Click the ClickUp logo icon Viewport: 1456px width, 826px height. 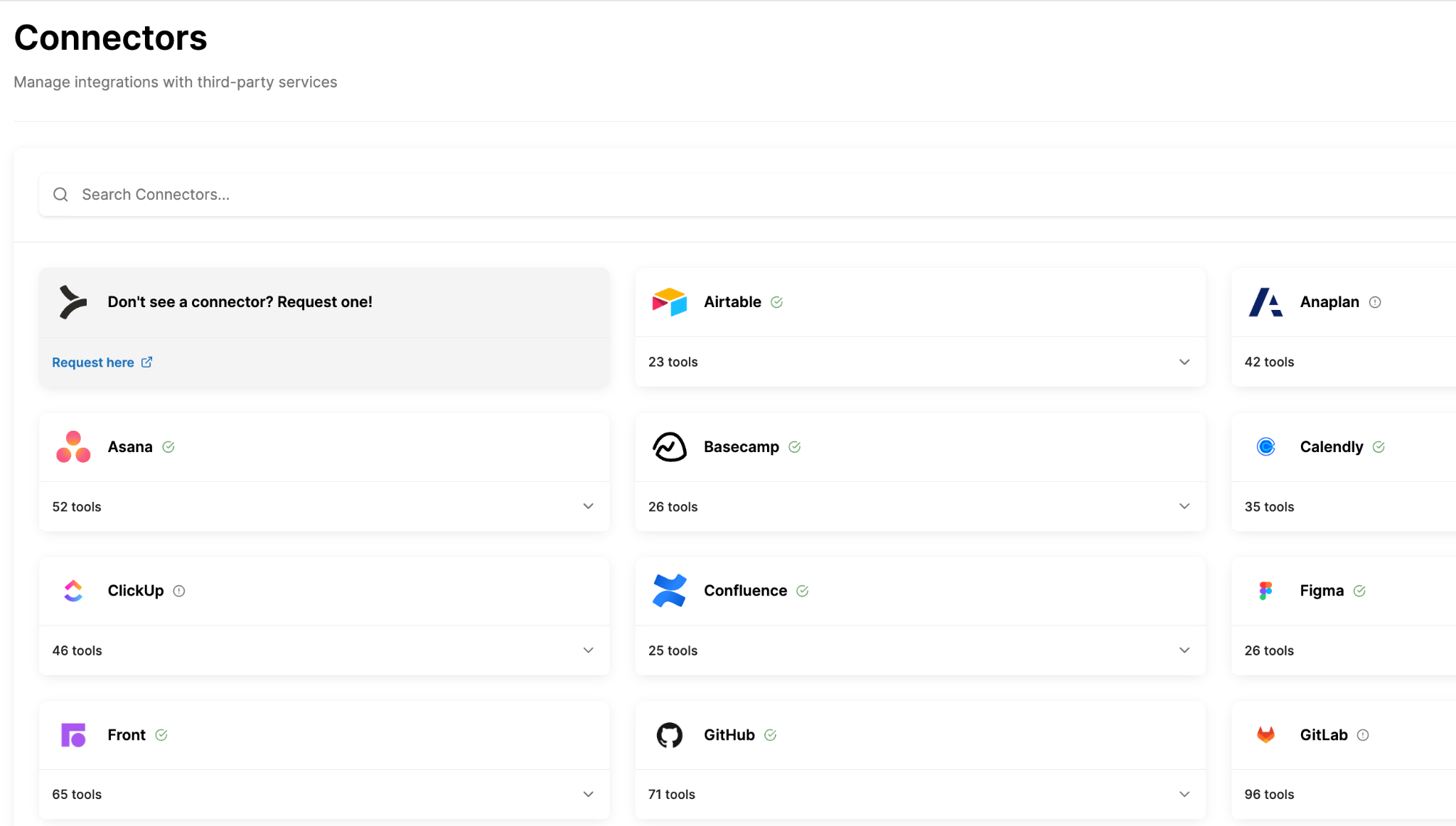[73, 591]
